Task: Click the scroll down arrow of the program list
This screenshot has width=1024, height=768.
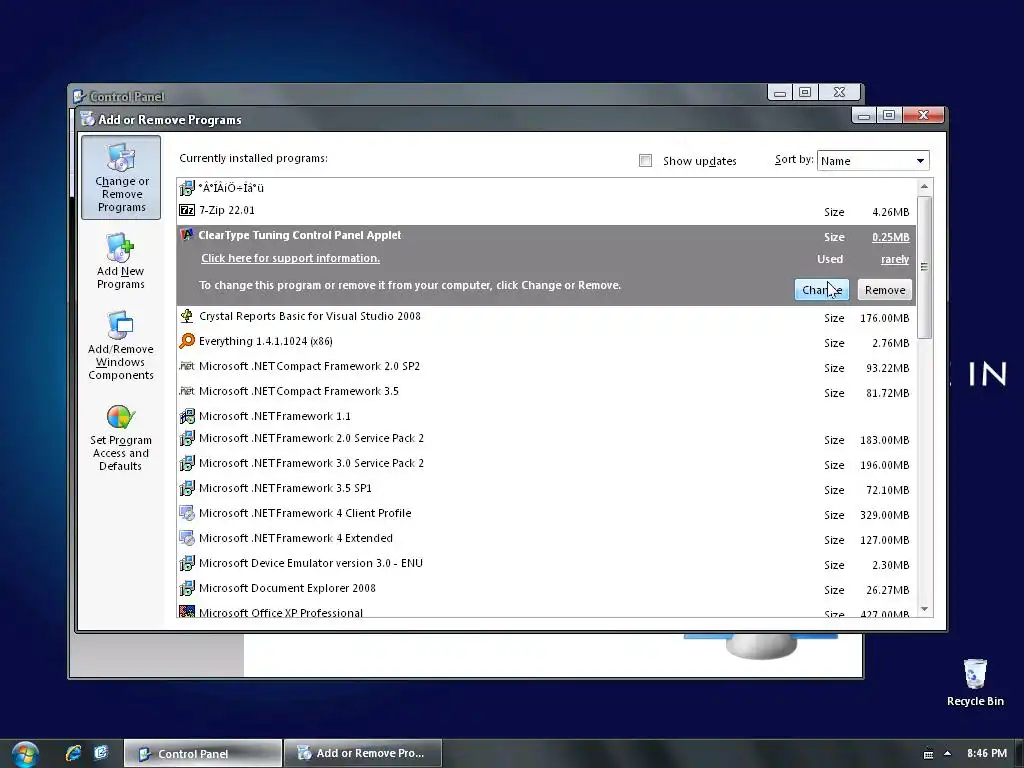Action: pos(924,609)
